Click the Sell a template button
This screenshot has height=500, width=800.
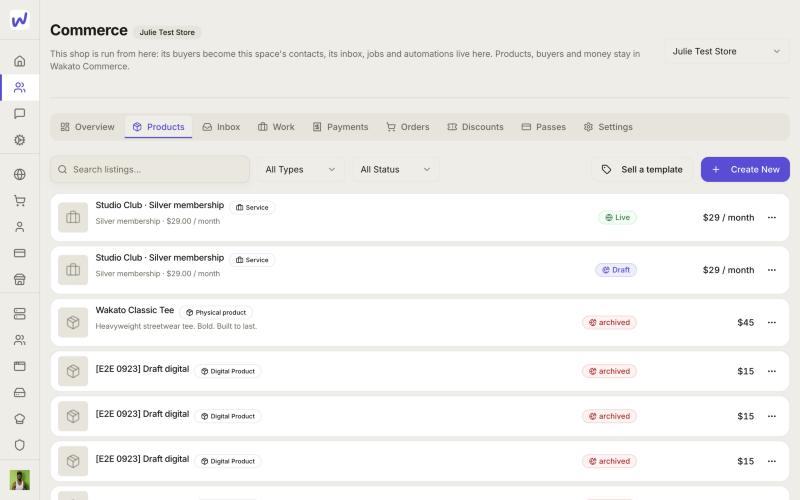point(642,169)
